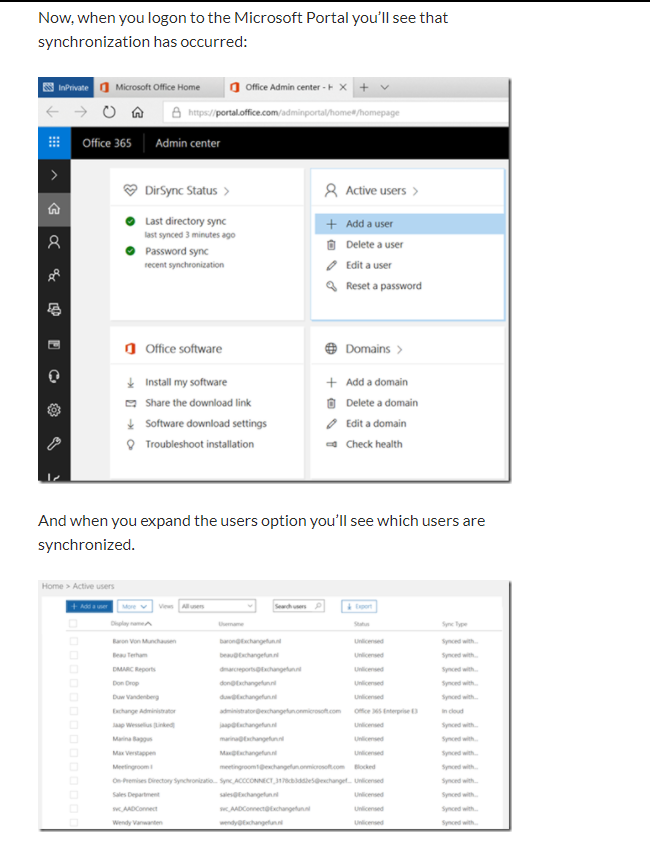Switch to Microsoft Office Home tab
The width and height of the screenshot is (650, 854).
click(x=157, y=87)
